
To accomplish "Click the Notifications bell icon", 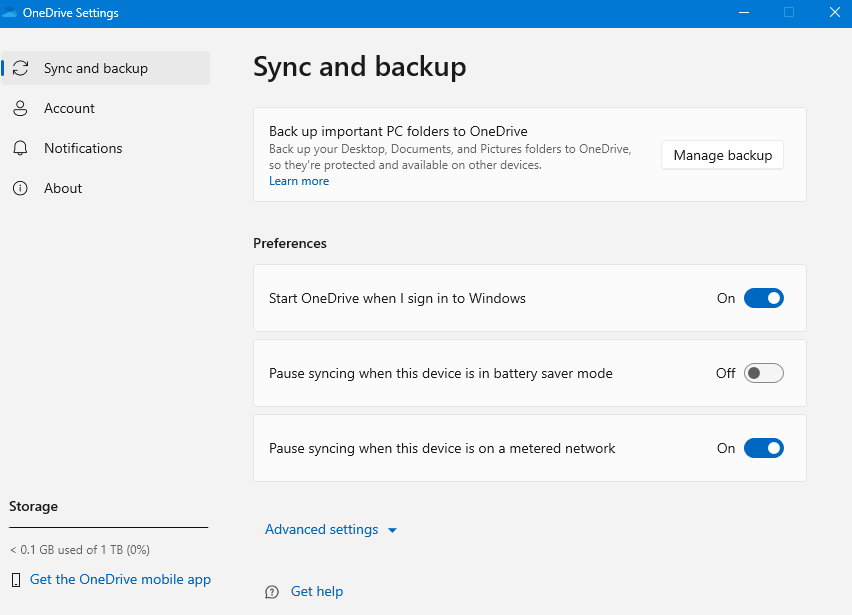I will click(x=20, y=148).
